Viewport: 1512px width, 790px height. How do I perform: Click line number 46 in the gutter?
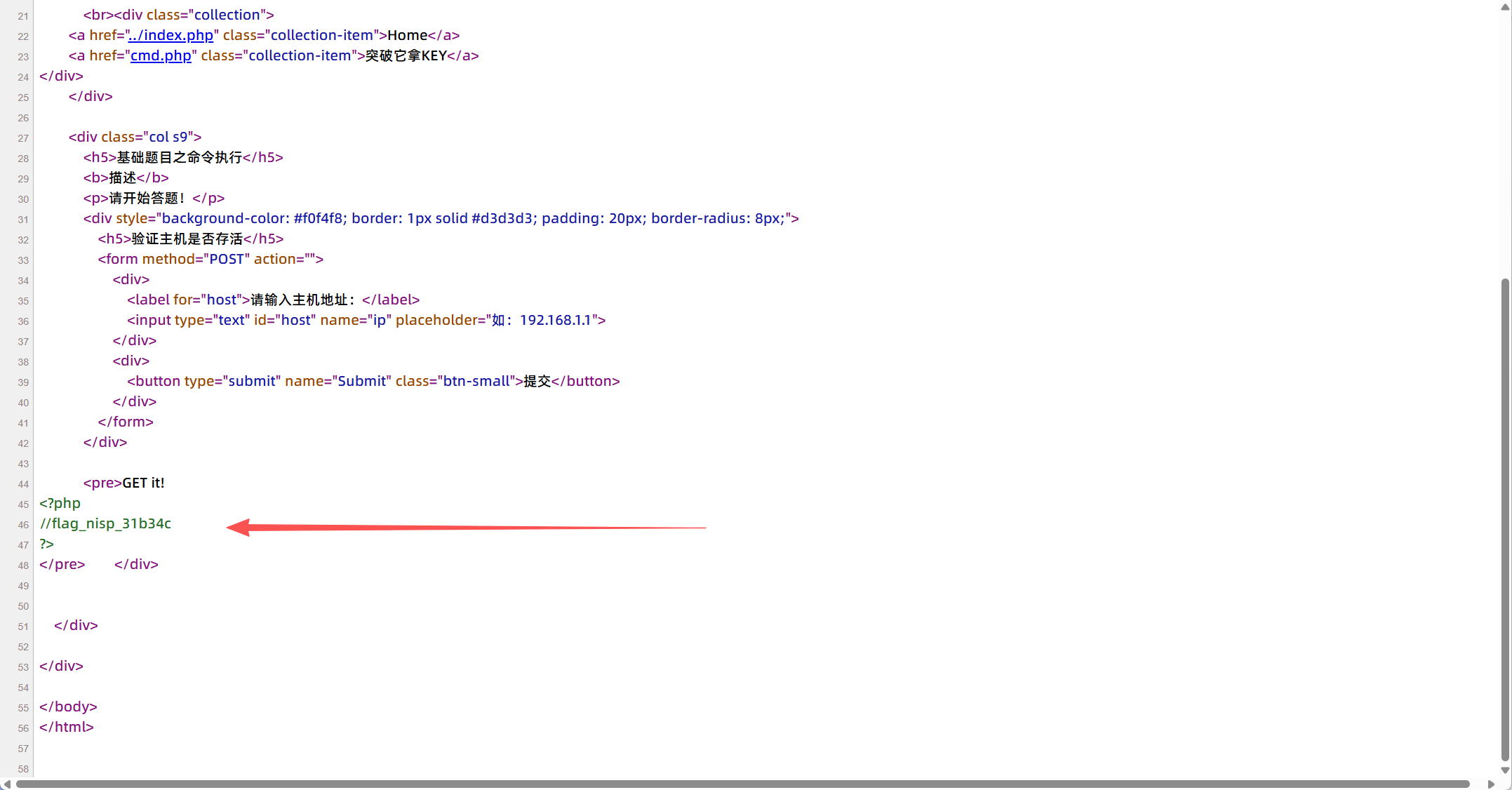pos(23,525)
